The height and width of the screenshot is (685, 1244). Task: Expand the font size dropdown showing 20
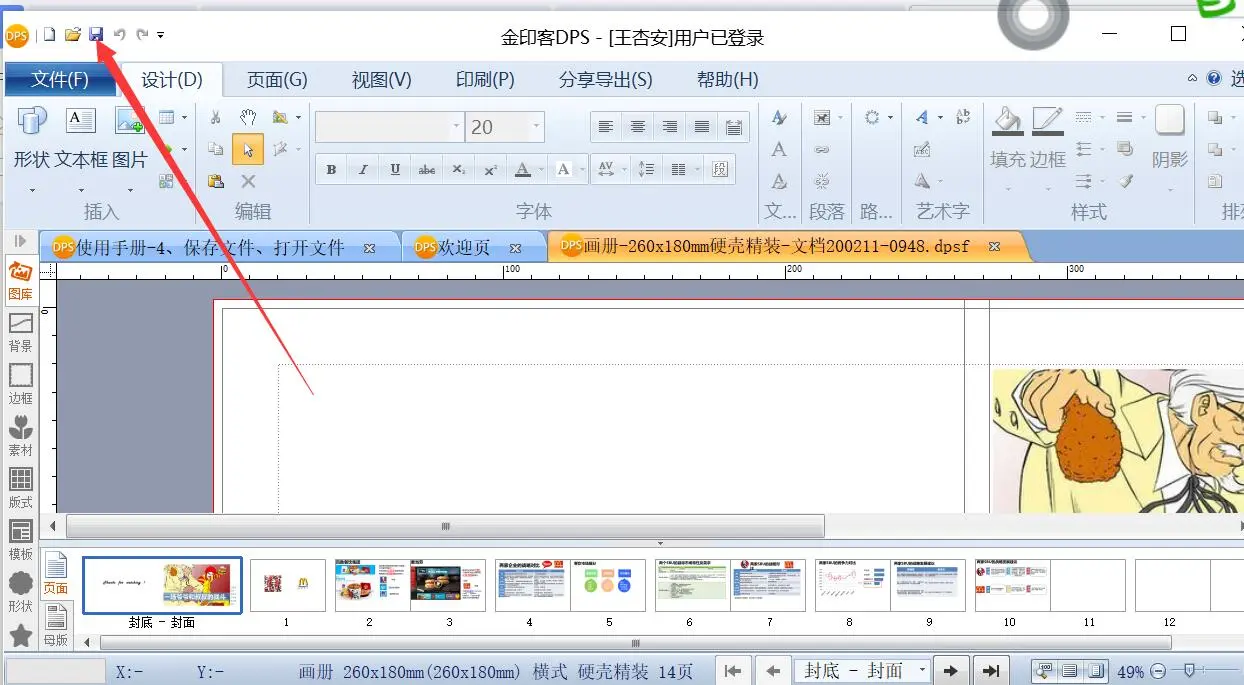[x=537, y=127]
